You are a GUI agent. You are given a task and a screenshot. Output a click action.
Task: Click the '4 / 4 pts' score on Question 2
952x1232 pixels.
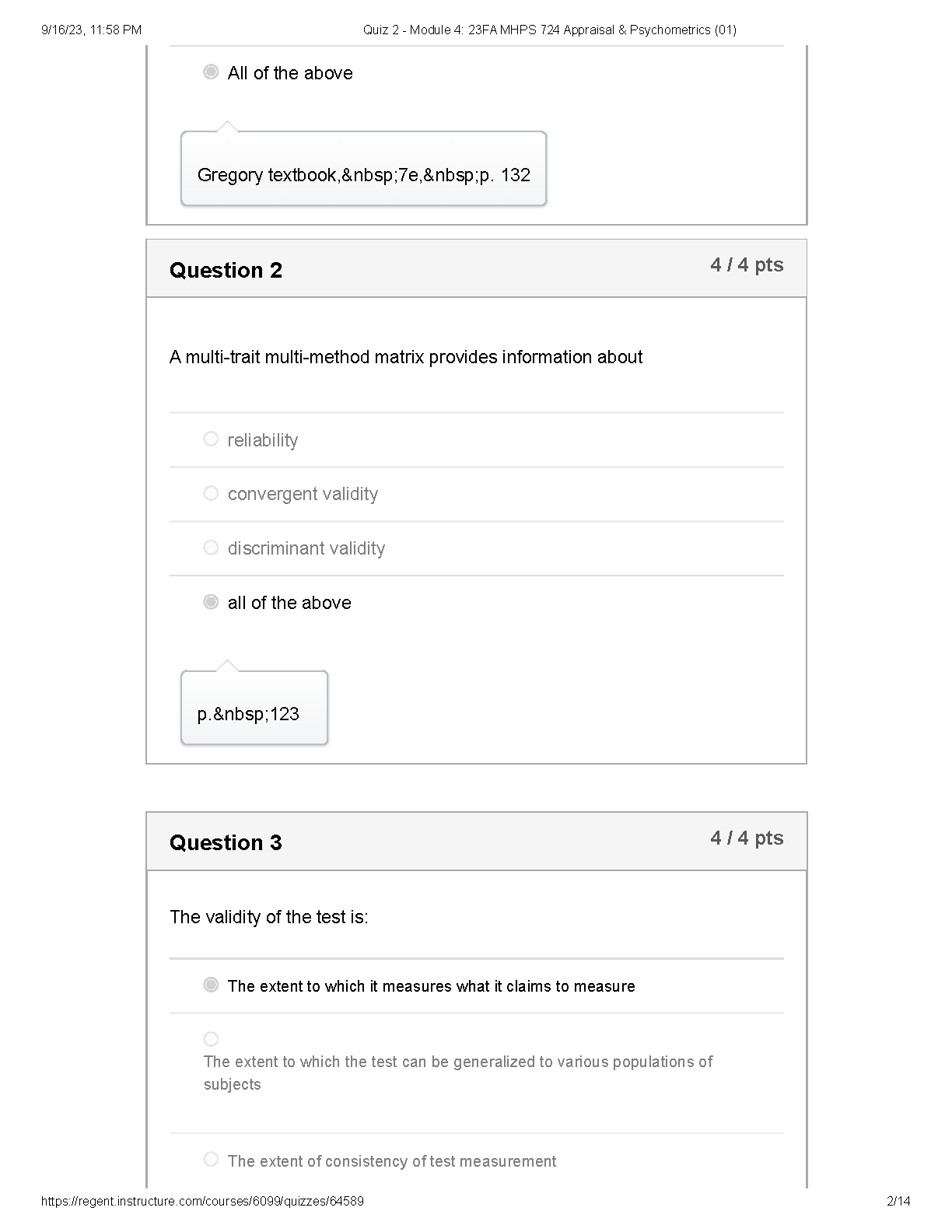point(747,265)
